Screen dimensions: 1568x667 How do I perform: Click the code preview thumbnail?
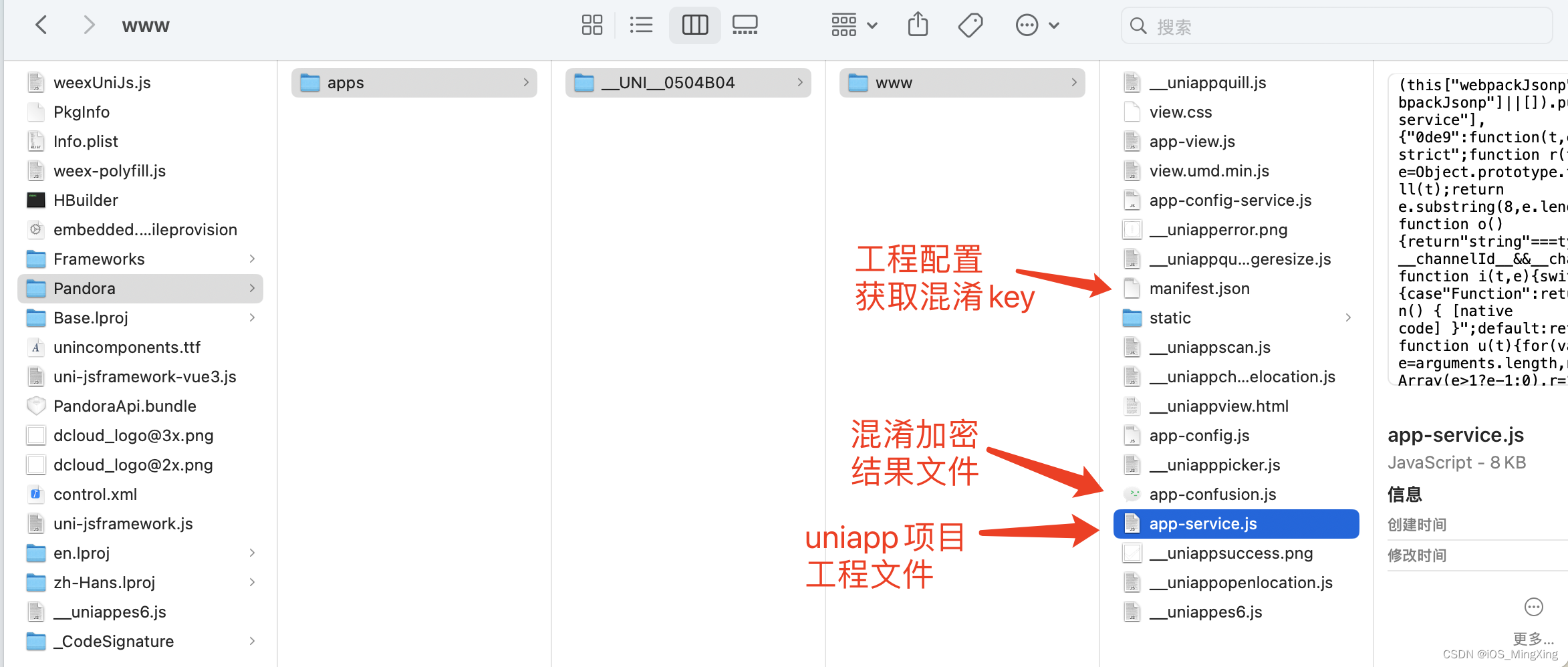pyautogui.click(x=1478, y=231)
